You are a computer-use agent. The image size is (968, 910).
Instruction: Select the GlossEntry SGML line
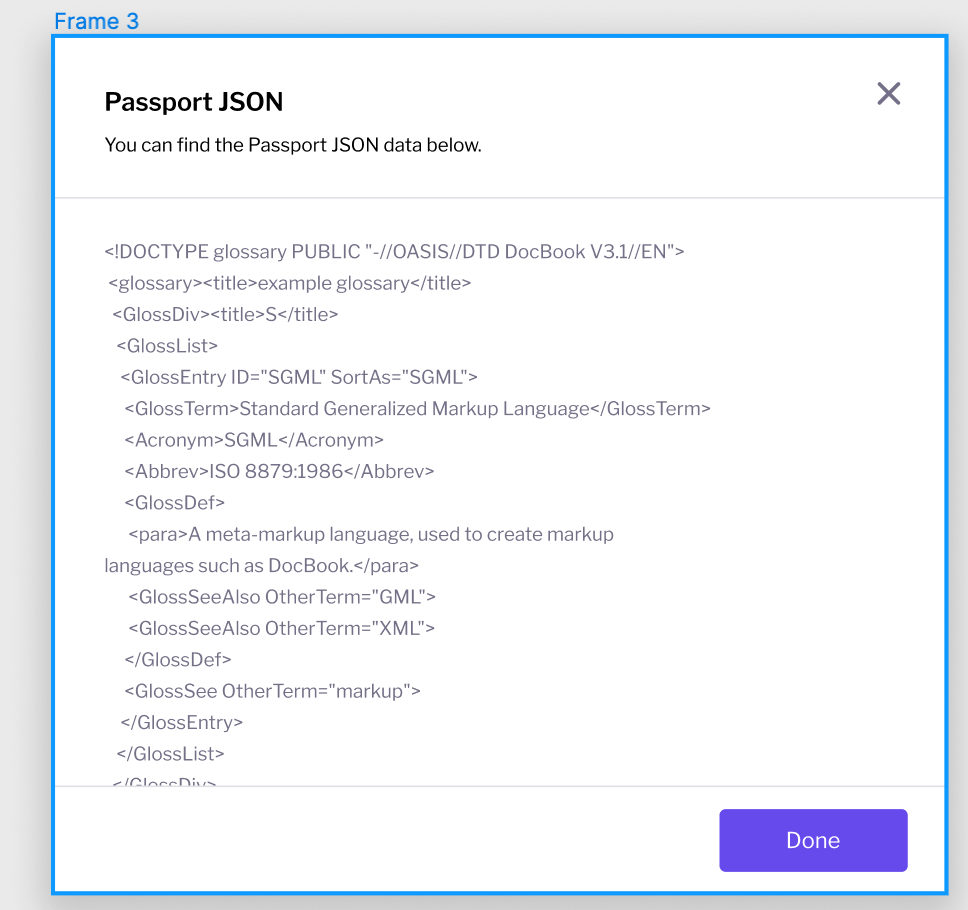[x=297, y=377]
